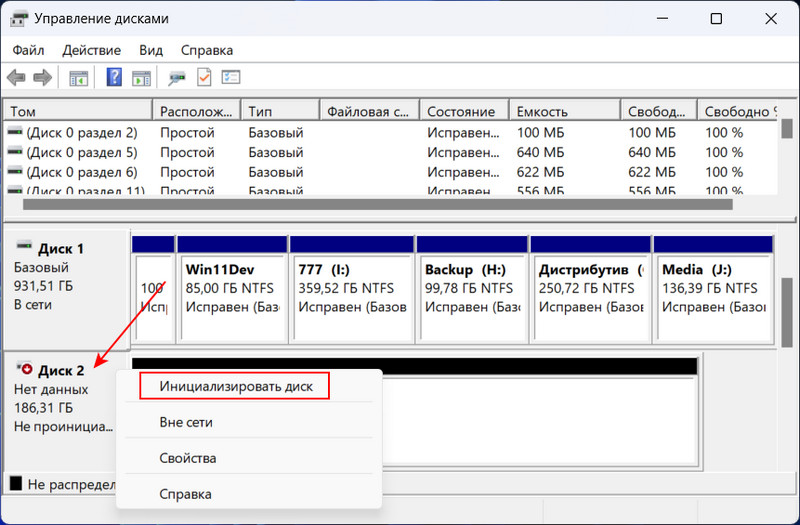This screenshot has width=800, height=525.
Task: Click the volume icon for Диск 0 раздел 5
Action: pyautogui.click(x=15, y=152)
